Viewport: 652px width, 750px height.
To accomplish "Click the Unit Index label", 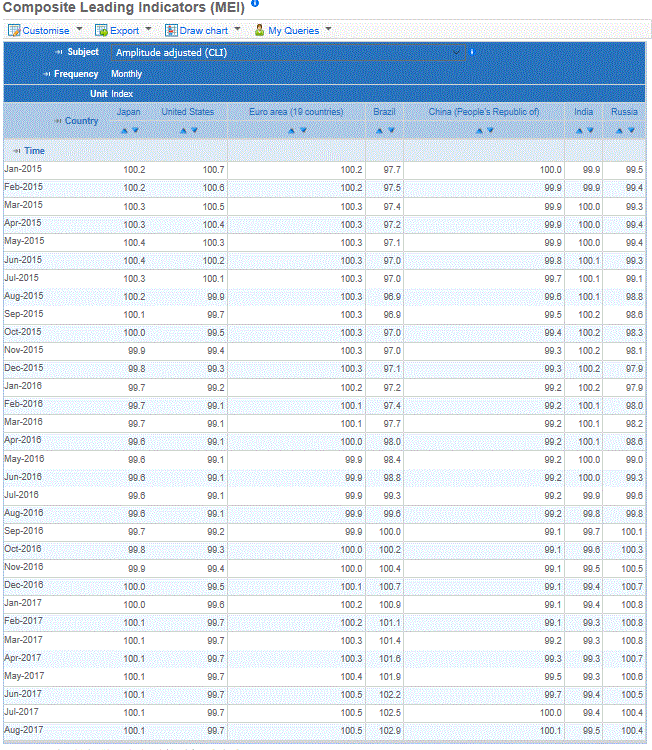I will (x=111, y=94).
